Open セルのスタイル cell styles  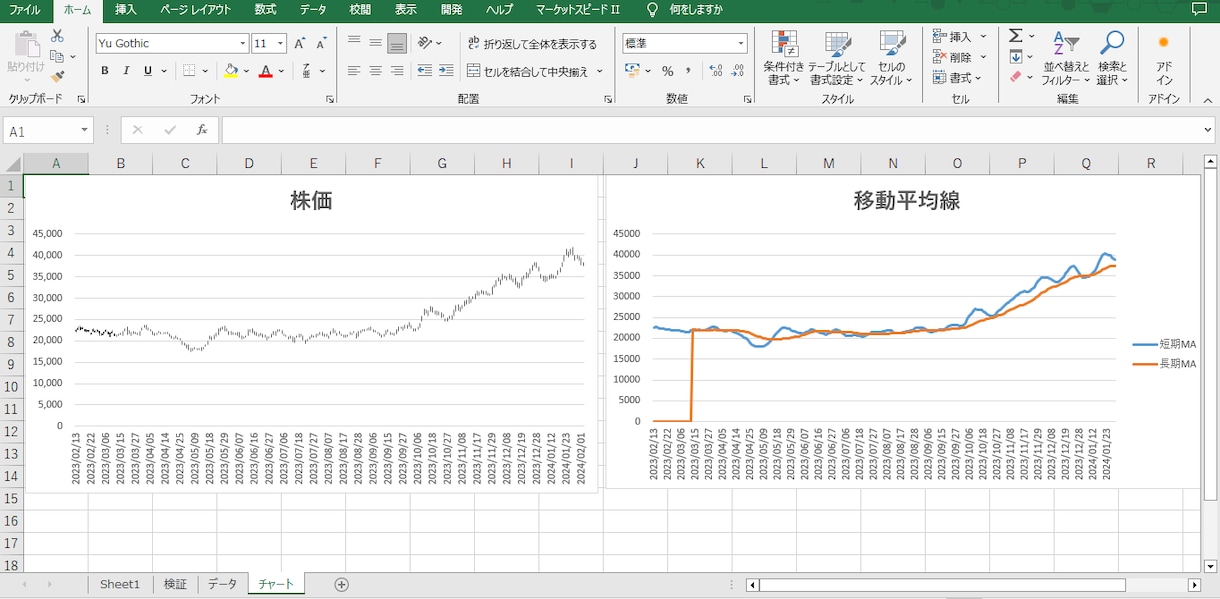891,58
